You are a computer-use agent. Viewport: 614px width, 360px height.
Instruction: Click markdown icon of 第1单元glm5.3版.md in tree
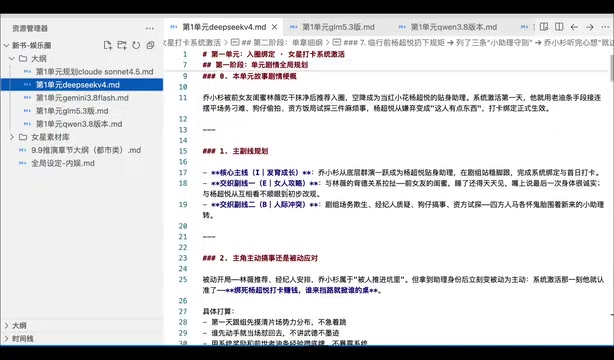[x=27, y=111]
